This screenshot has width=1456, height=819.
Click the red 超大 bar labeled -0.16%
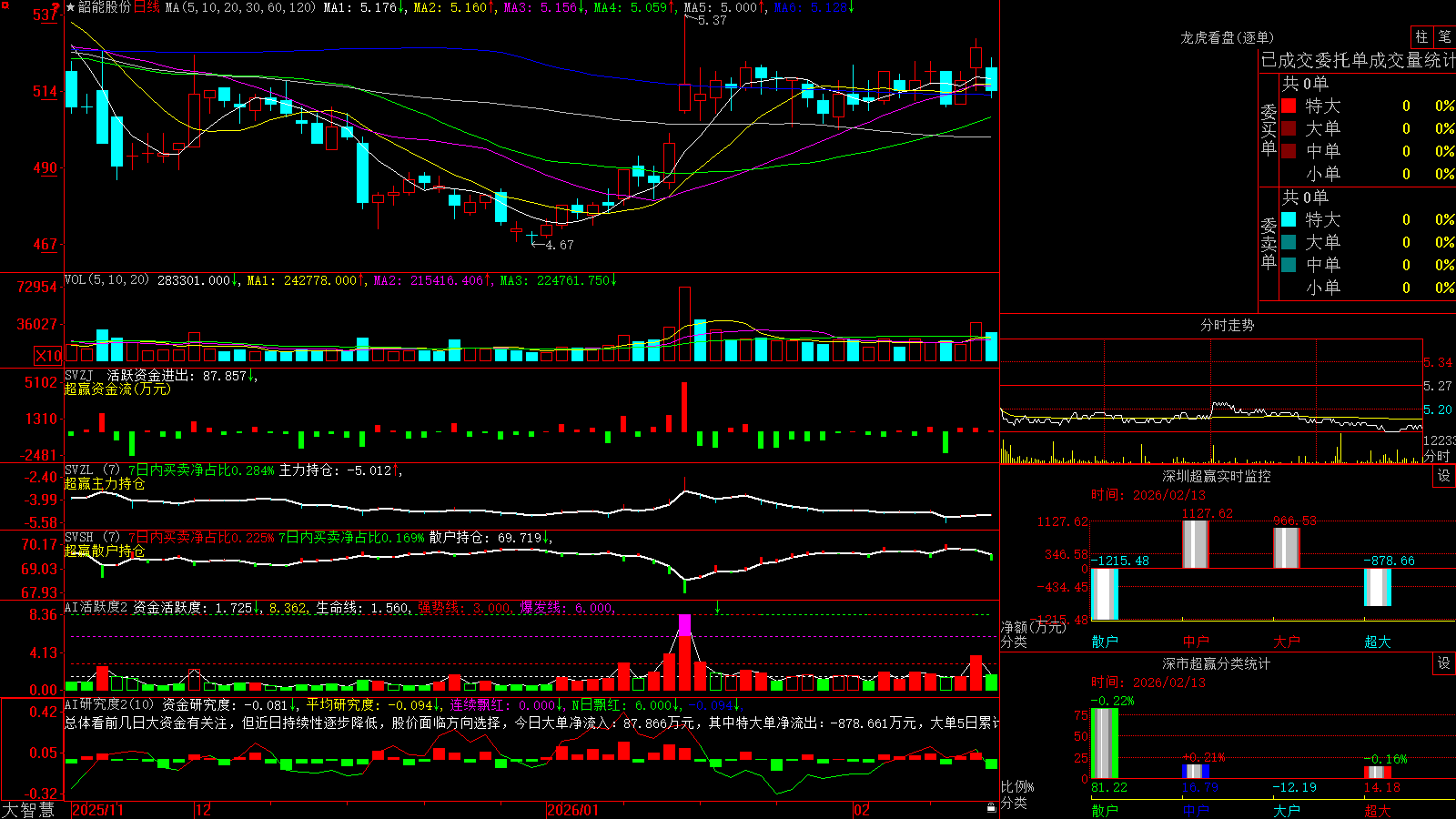(x=1378, y=773)
